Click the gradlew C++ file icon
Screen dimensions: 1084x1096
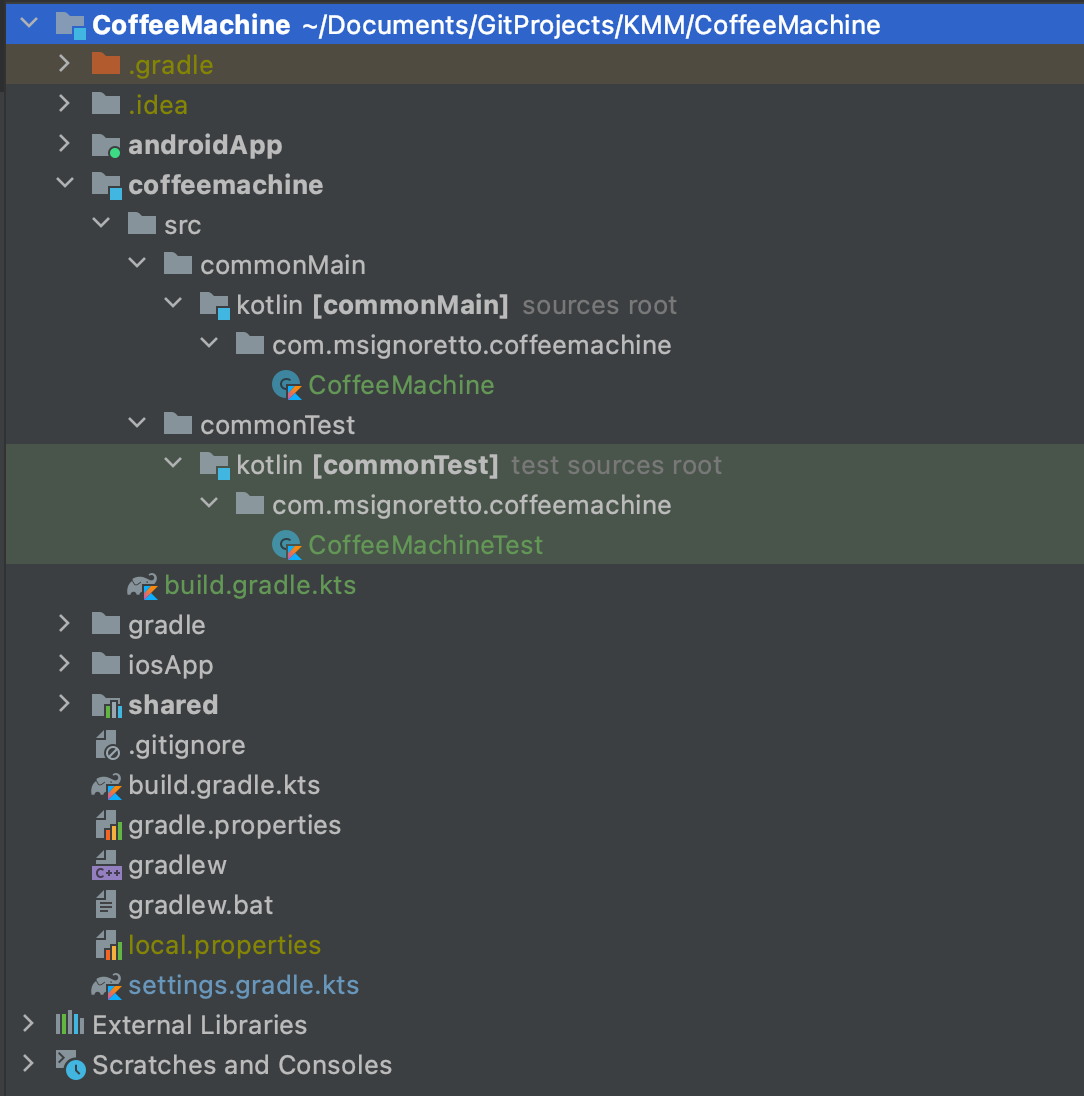[106, 866]
